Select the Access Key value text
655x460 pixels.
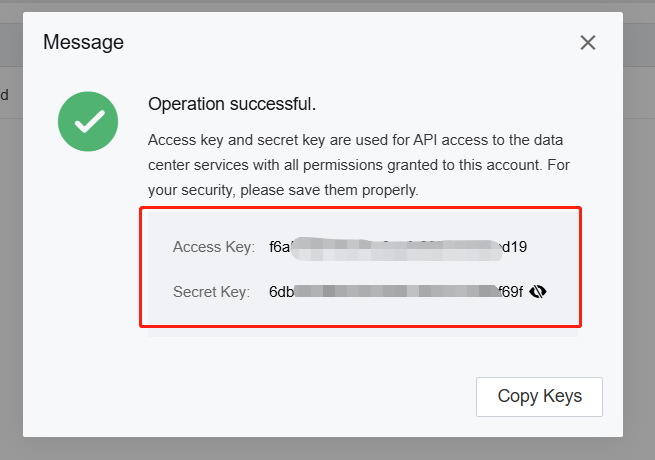tap(398, 247)
